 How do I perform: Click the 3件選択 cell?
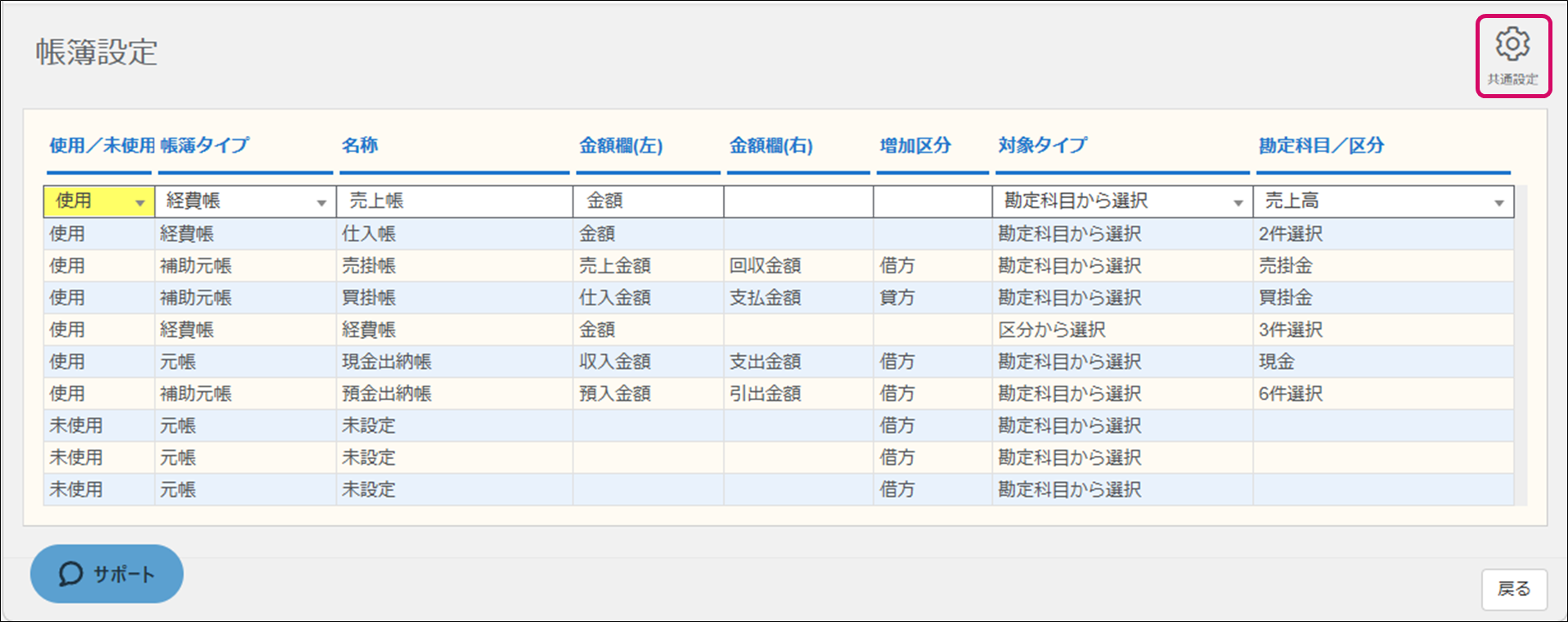point(1290,330)
